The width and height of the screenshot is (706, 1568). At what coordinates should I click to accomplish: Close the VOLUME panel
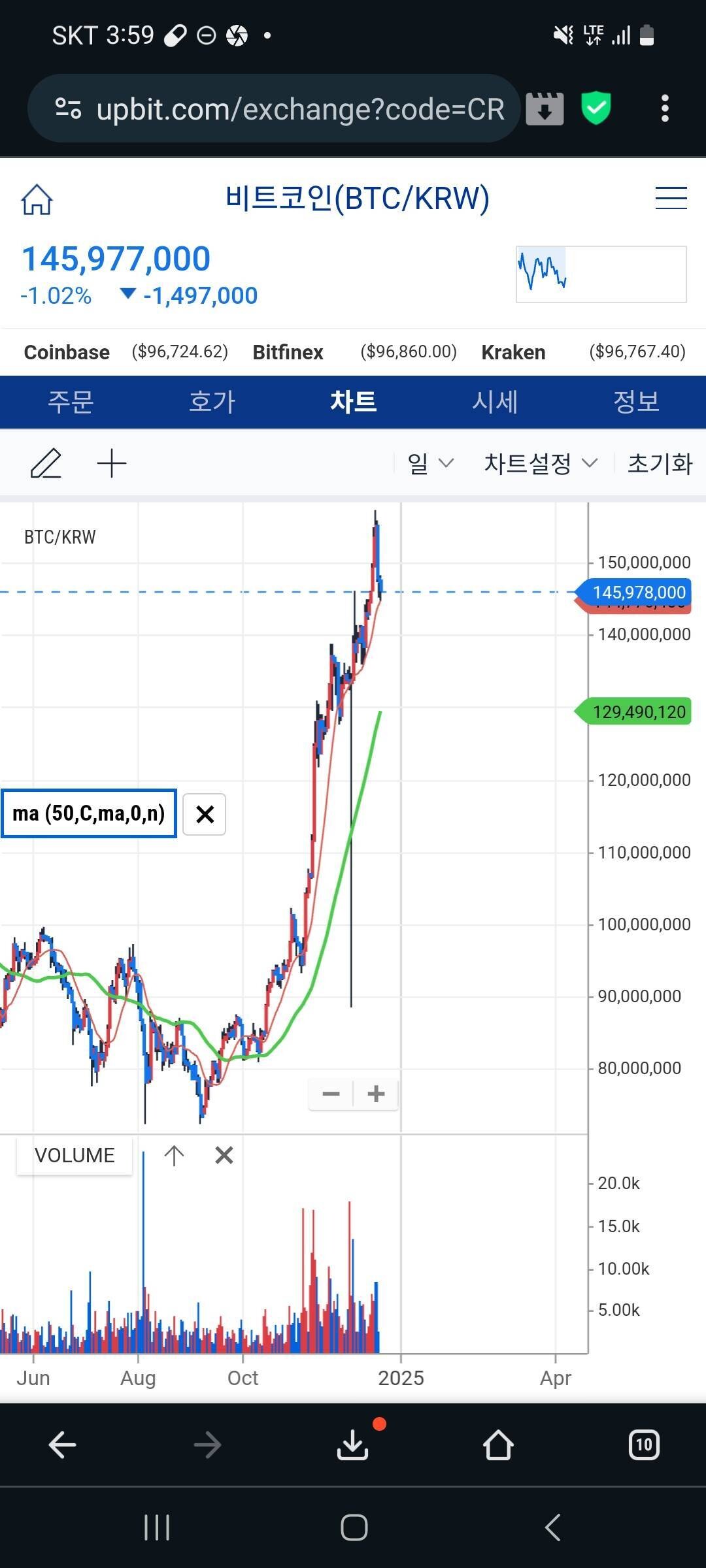tap(224, 1155)
